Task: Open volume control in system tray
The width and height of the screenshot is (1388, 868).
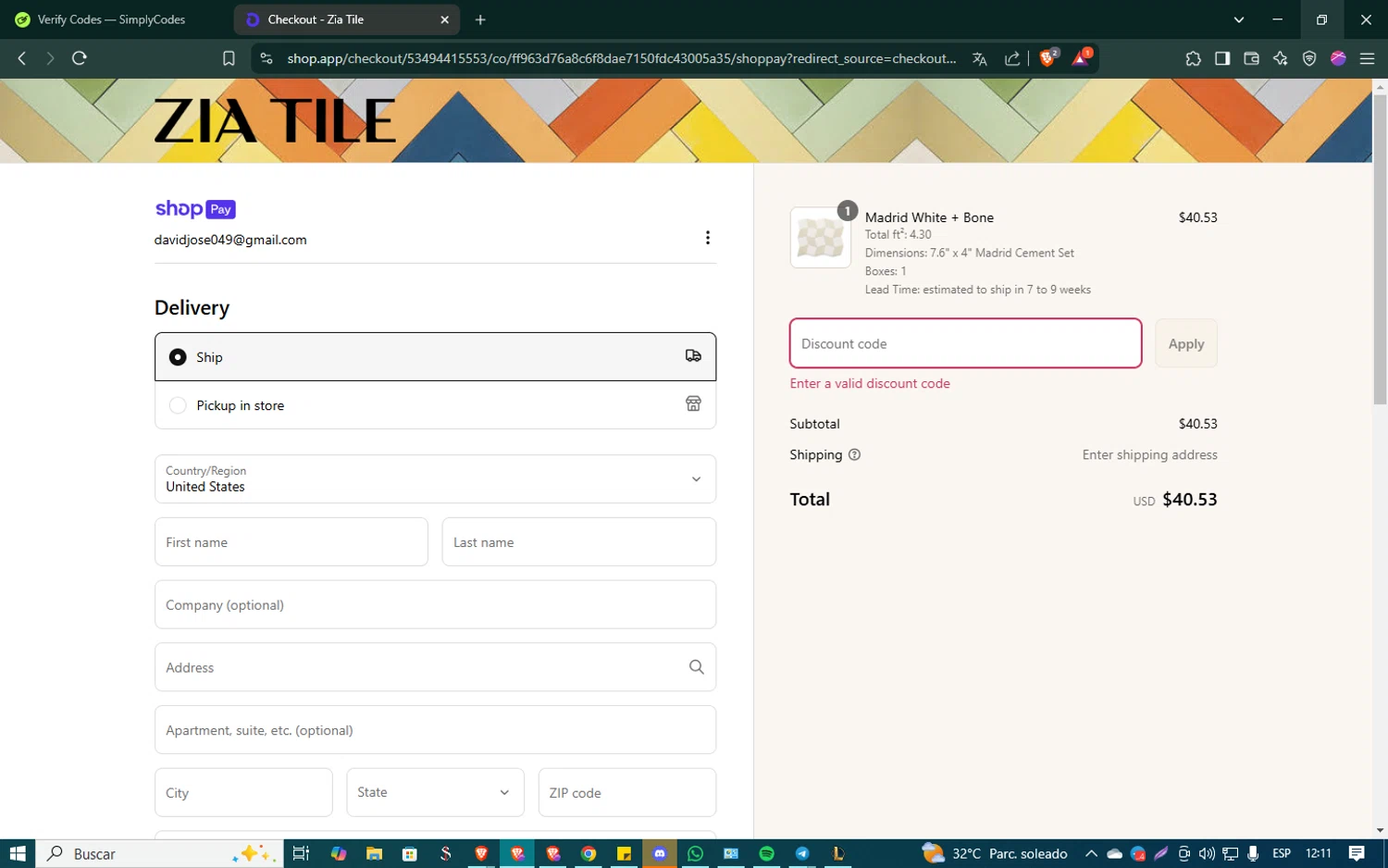Action: (1207, 853)
